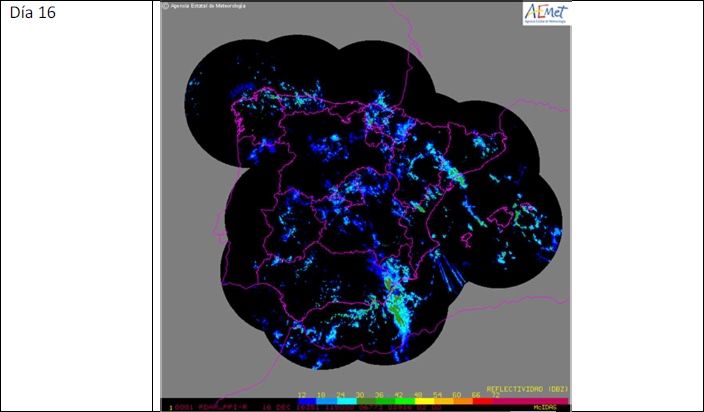Click the AEMet logo in the corner

pyautogui.click(x=546, y=13)
